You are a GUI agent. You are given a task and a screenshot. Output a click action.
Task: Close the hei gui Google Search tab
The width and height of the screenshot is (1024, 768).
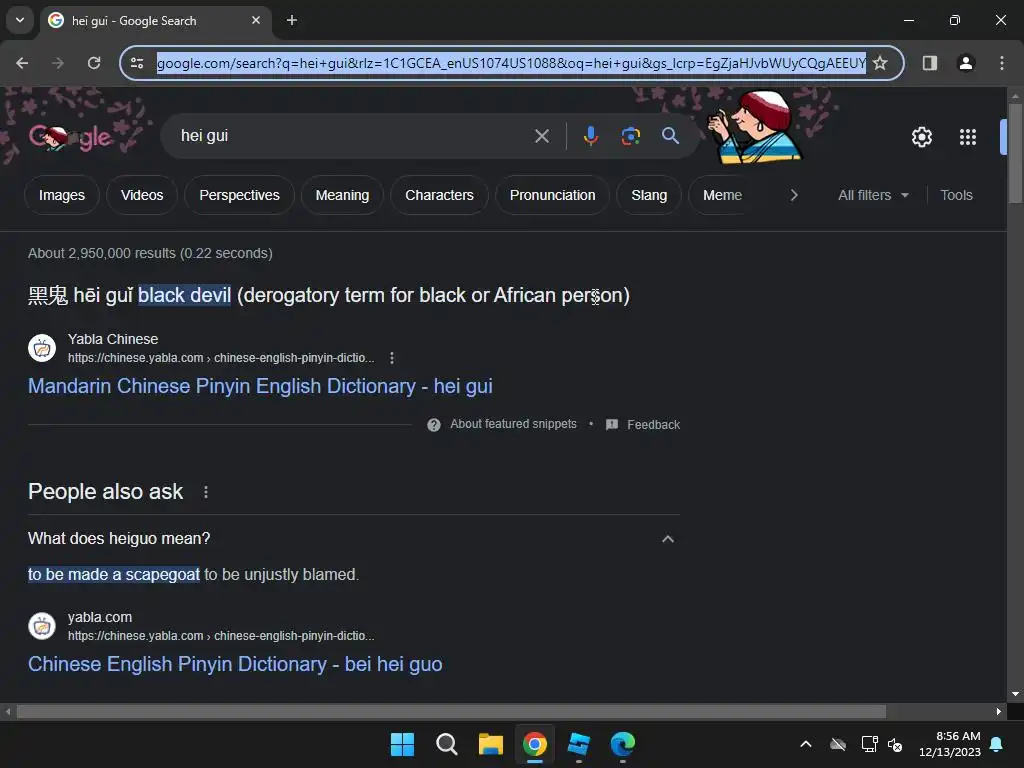(256, 20)
